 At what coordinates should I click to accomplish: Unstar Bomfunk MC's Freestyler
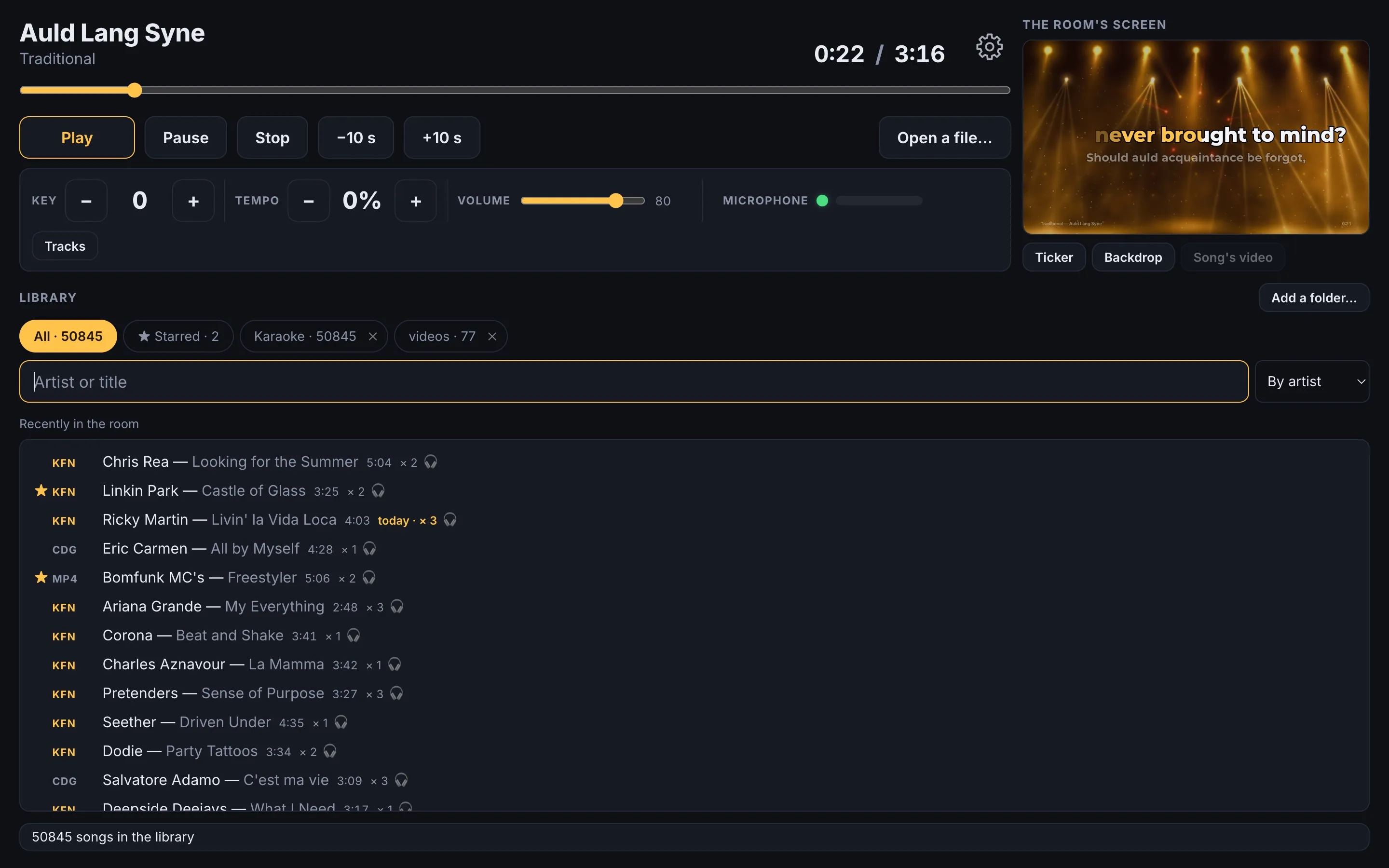tap(41, 578)
